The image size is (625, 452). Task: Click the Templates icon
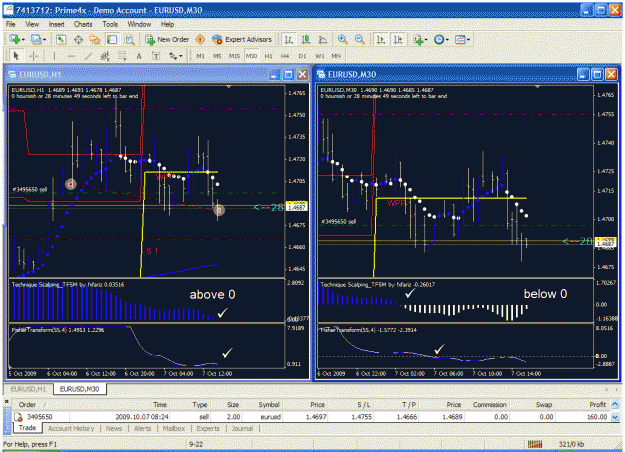(460, 39)
